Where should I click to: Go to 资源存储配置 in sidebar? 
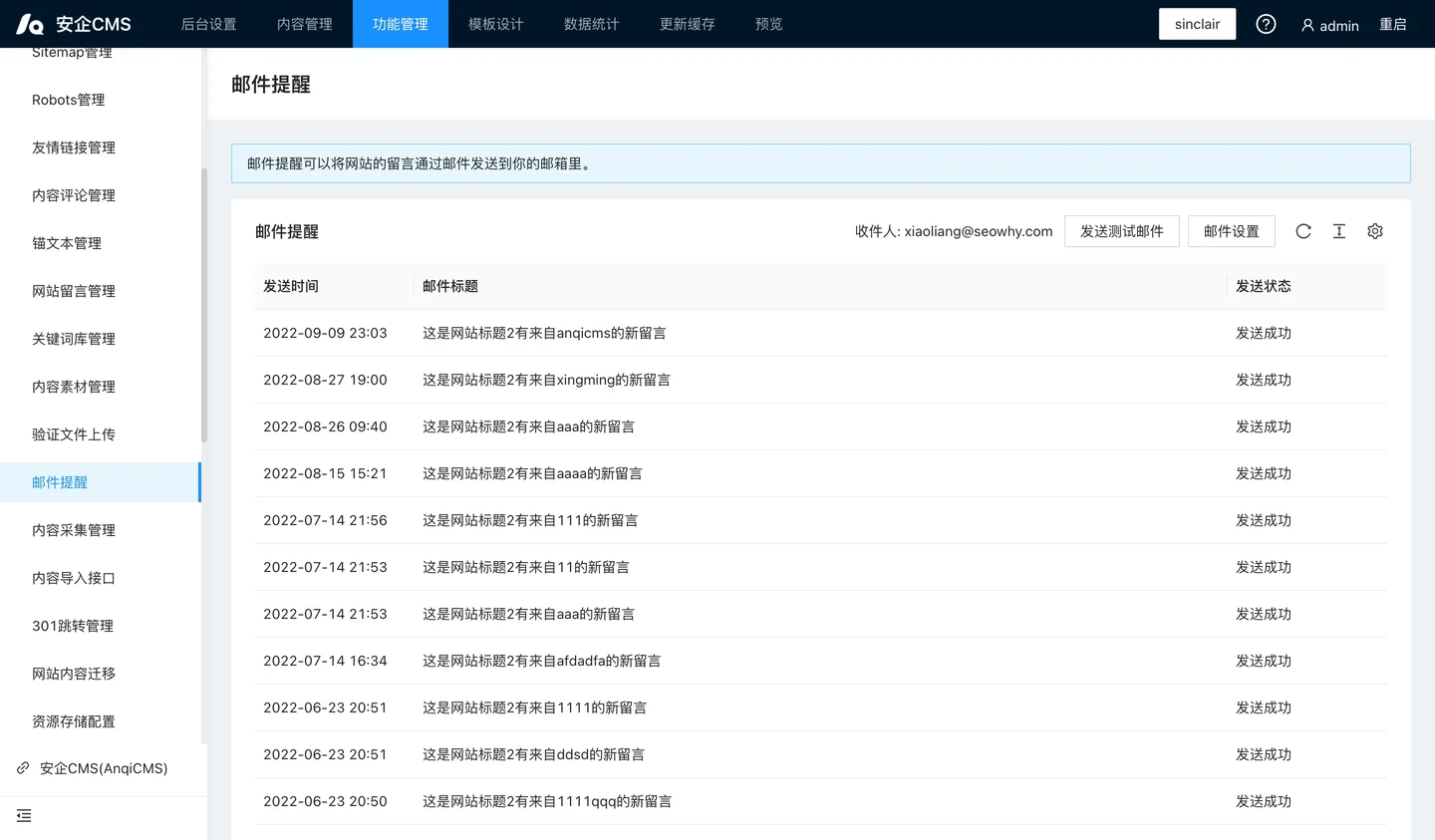[100, 721]
